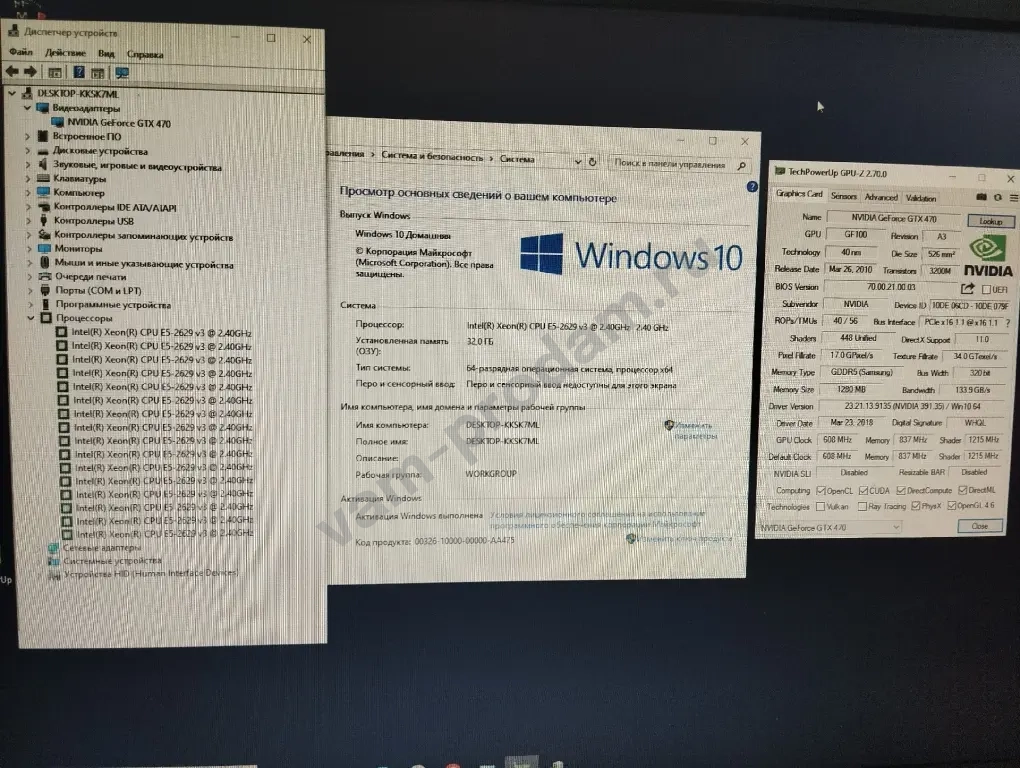Open the Справка menu
Screen dimensions: 1020x768
(x=144, y=54)
